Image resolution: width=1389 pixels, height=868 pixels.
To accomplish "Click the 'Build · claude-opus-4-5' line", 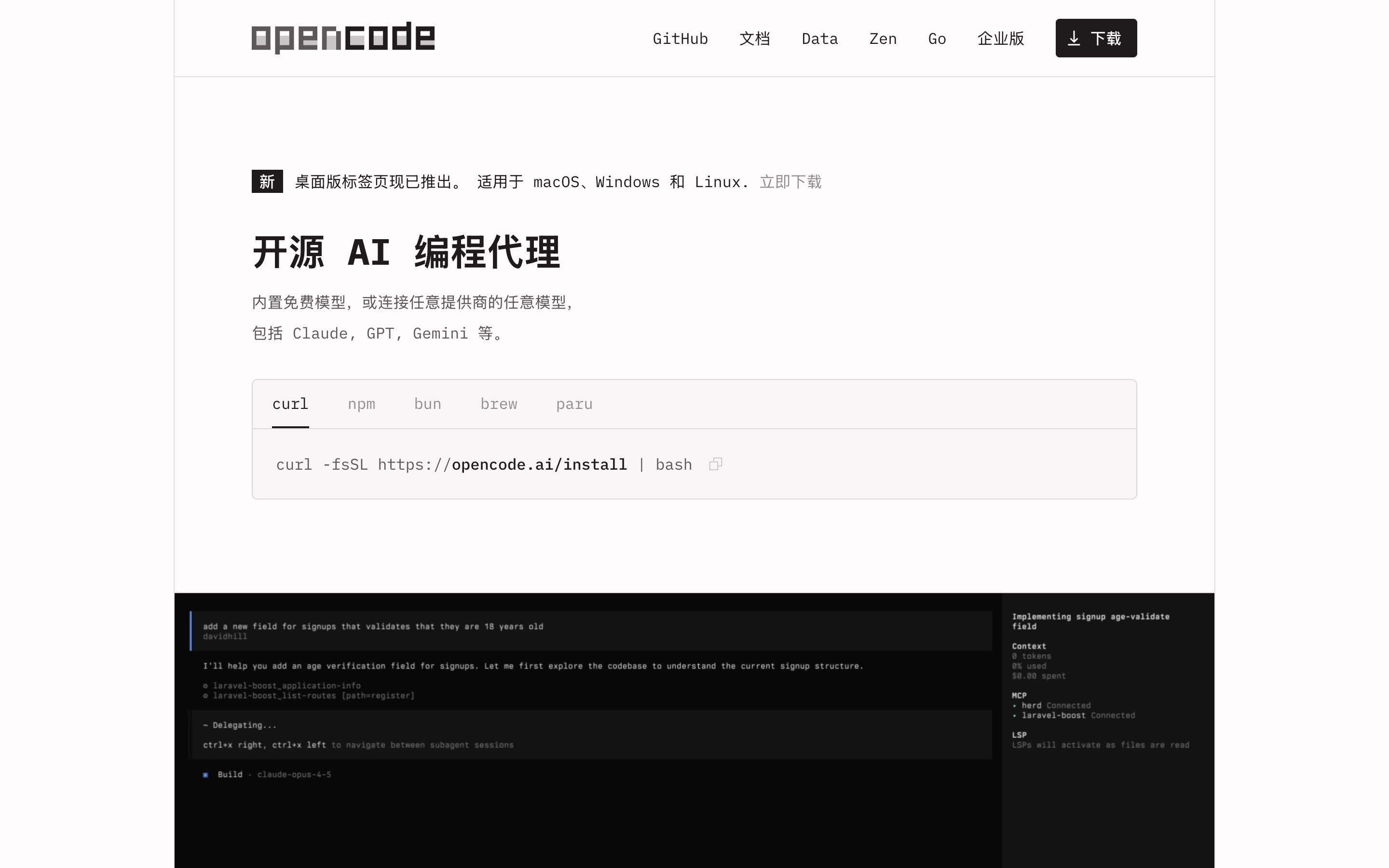I will pos(267,774).
